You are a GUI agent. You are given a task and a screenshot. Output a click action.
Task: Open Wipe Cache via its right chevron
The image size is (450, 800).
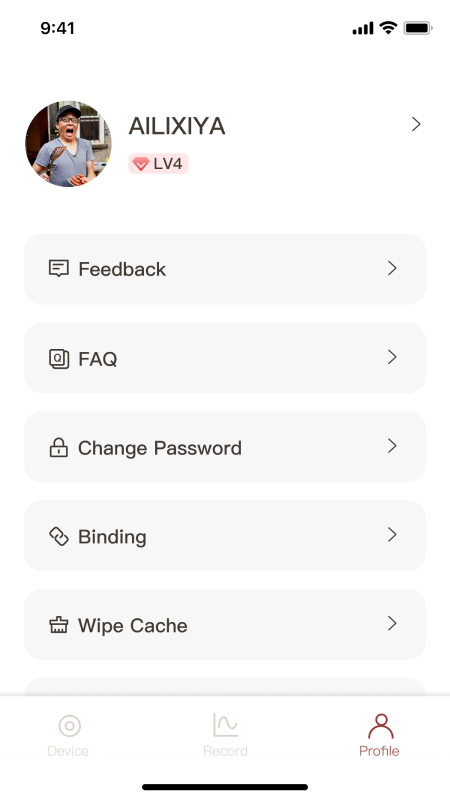[392, 623]
